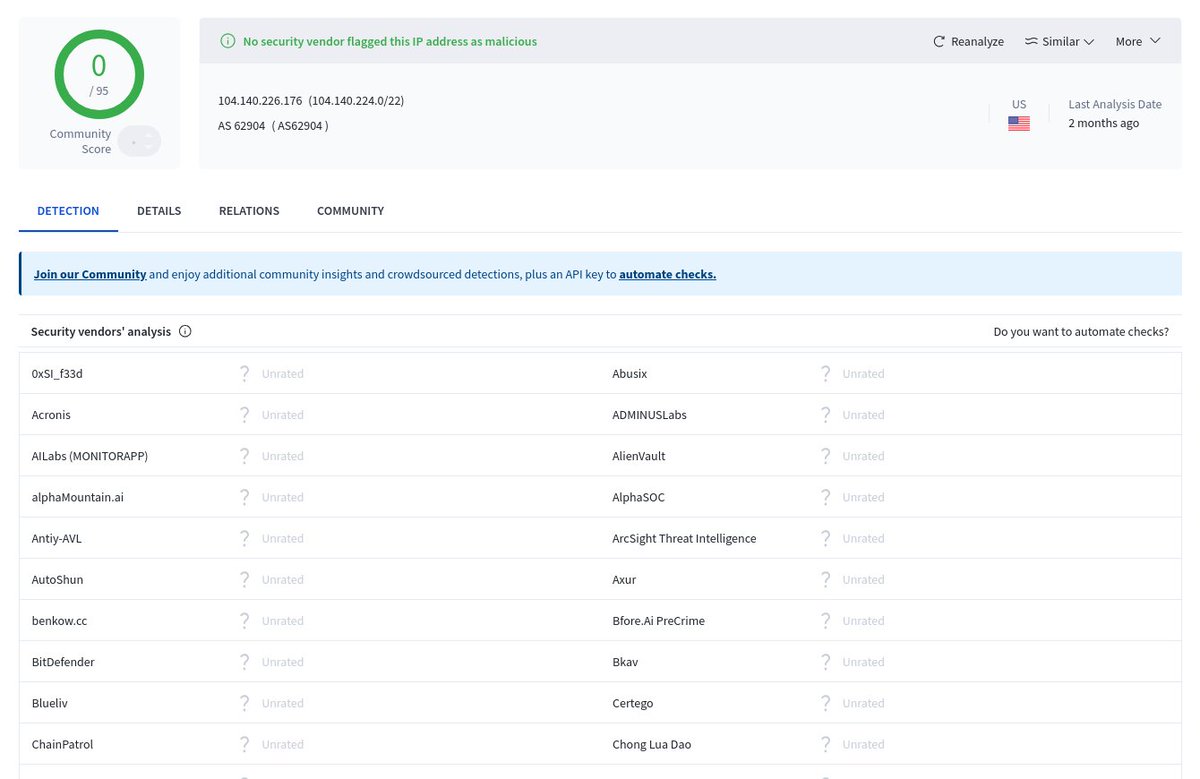Click the question mark icon for Blueliv
The image size is (1200, 779).
click(244, 703)
